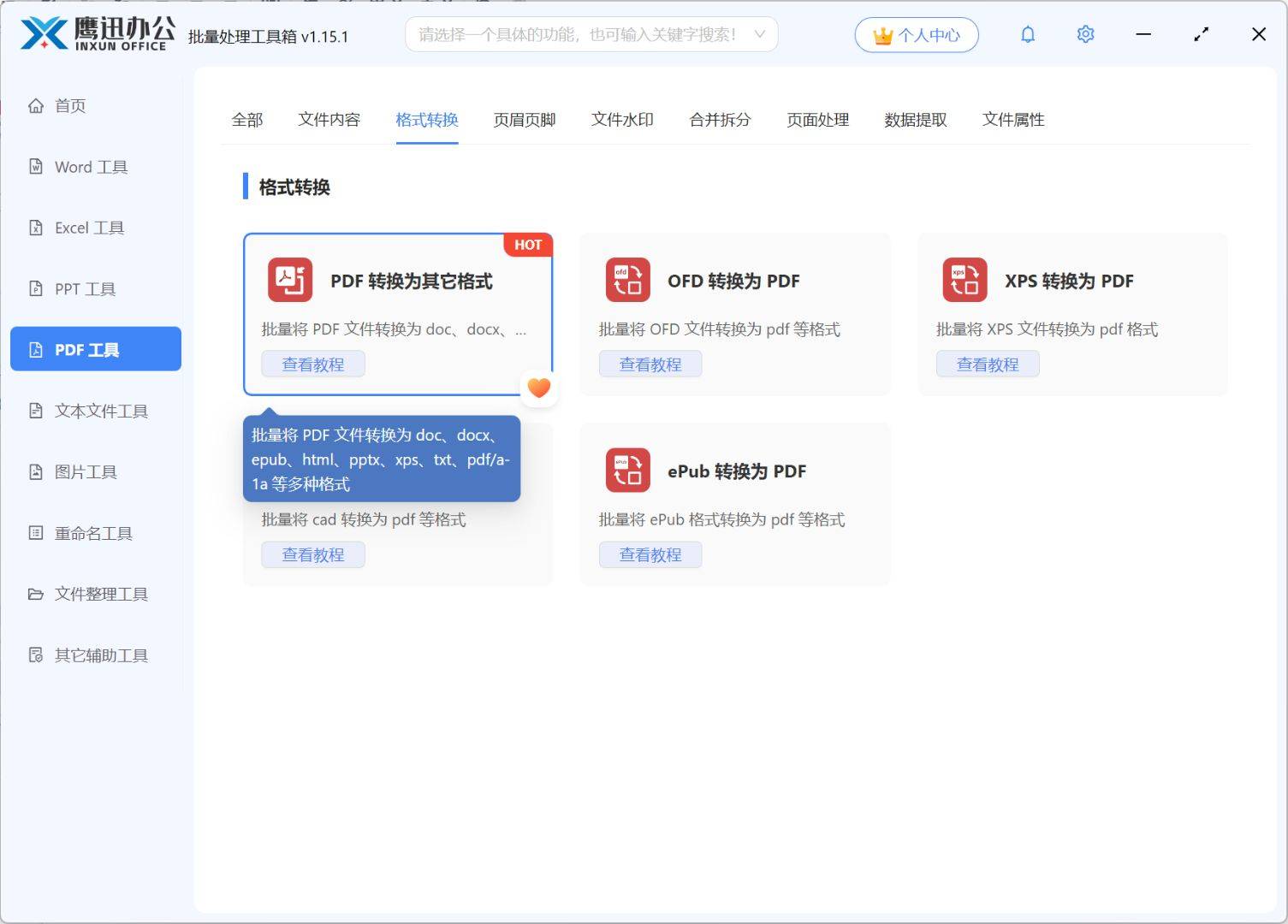Go to the 文件属性 tab
1288x924 pixels.
pos(1013,120)
